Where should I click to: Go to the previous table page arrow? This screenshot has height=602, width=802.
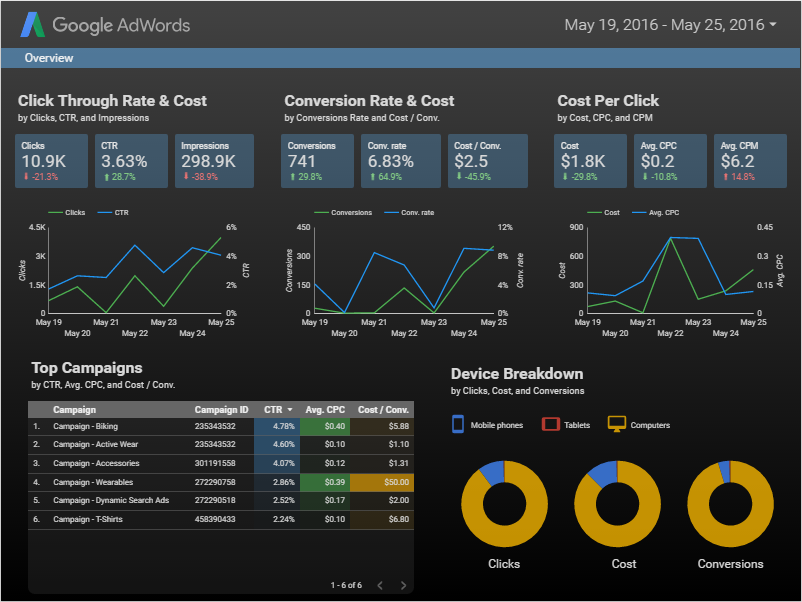coord(380,585)
